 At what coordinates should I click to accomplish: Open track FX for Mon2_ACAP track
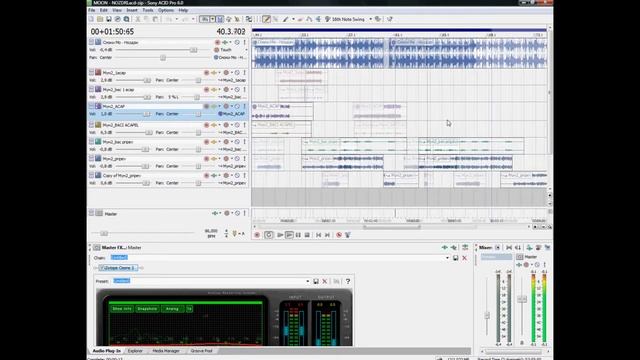tap(213, 107)
